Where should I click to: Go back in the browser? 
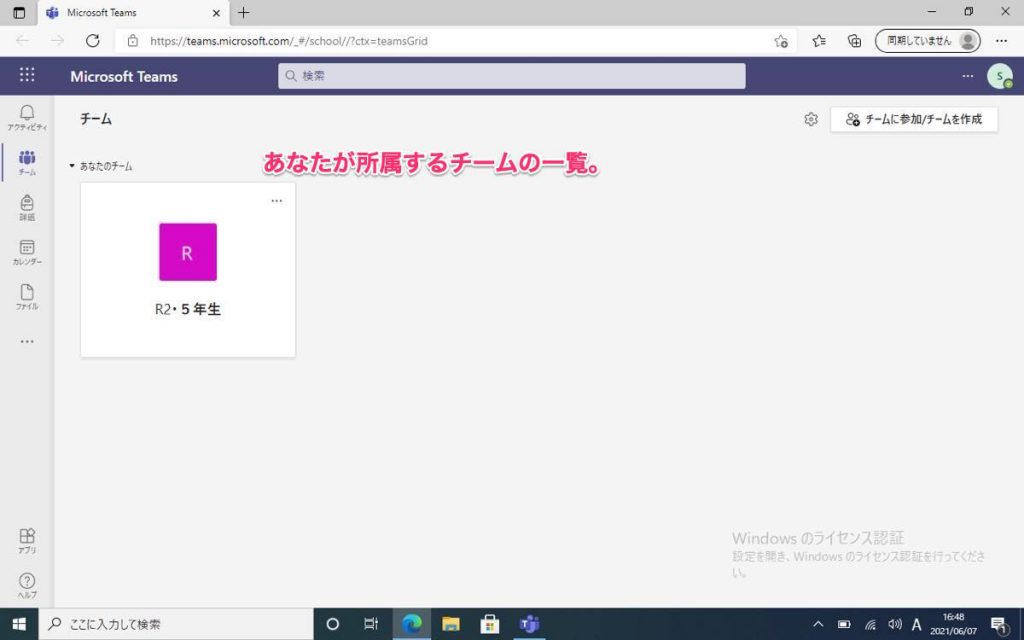click(22, 41)
